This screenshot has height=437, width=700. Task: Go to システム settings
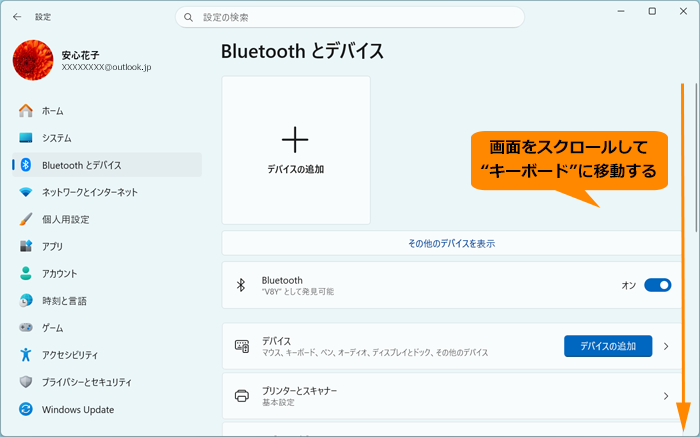[x=107, y=138]
